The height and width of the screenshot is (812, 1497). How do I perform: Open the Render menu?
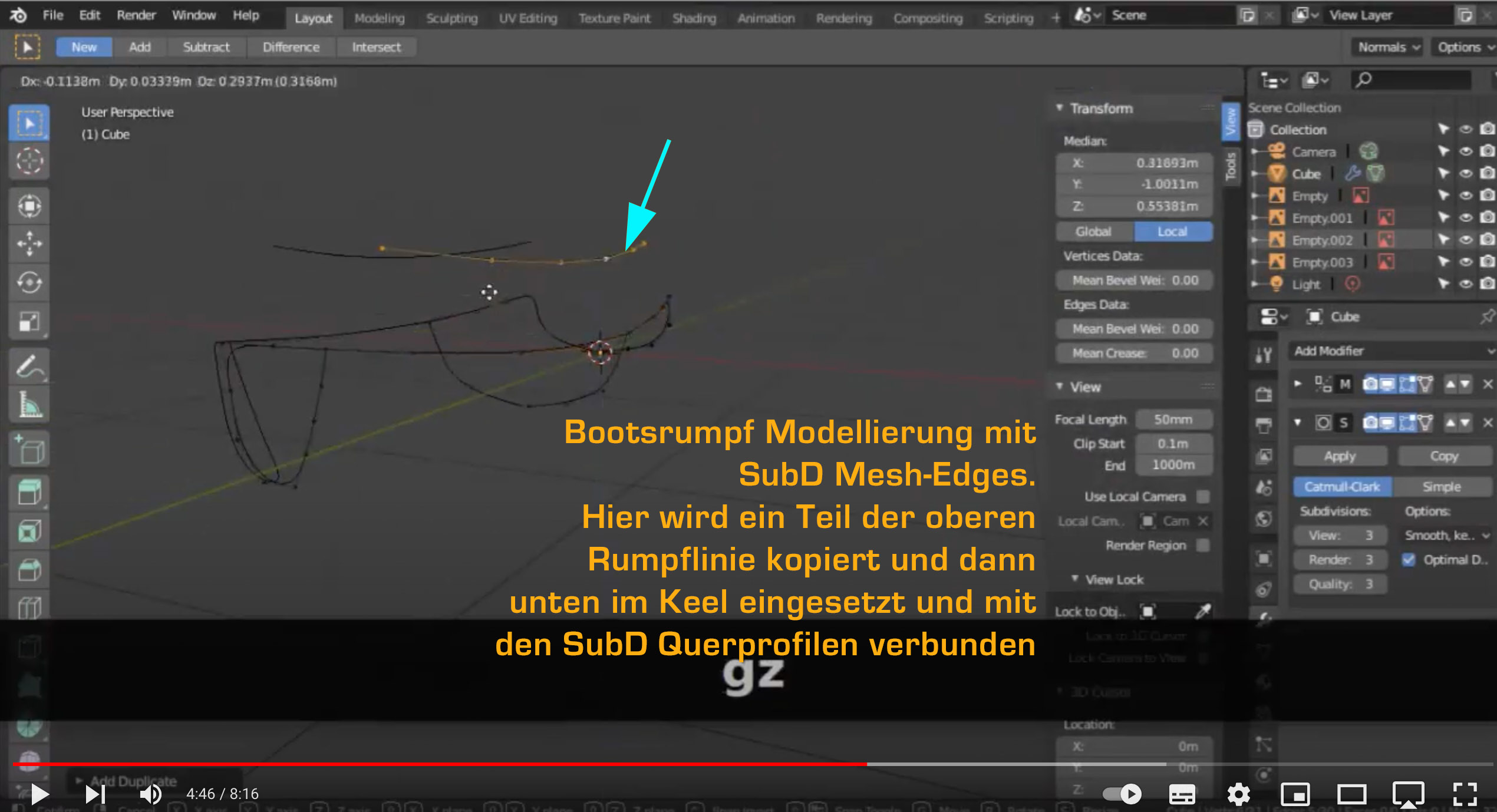point(136,15)
